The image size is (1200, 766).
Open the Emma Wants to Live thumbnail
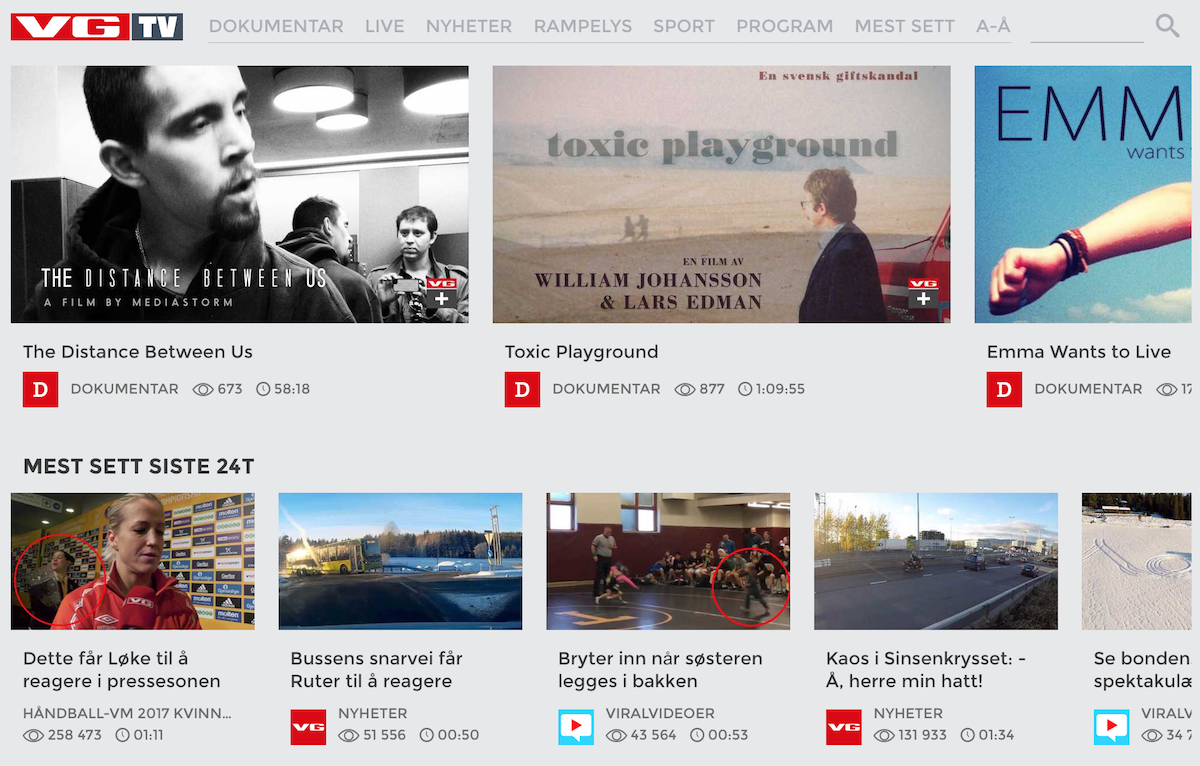[1085, 193]
